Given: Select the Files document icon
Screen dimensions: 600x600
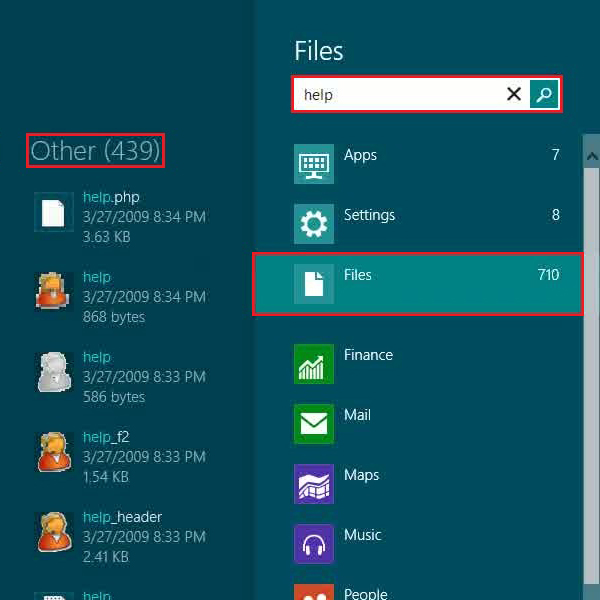Looking at the screenshot, I should tap(314, 284).
